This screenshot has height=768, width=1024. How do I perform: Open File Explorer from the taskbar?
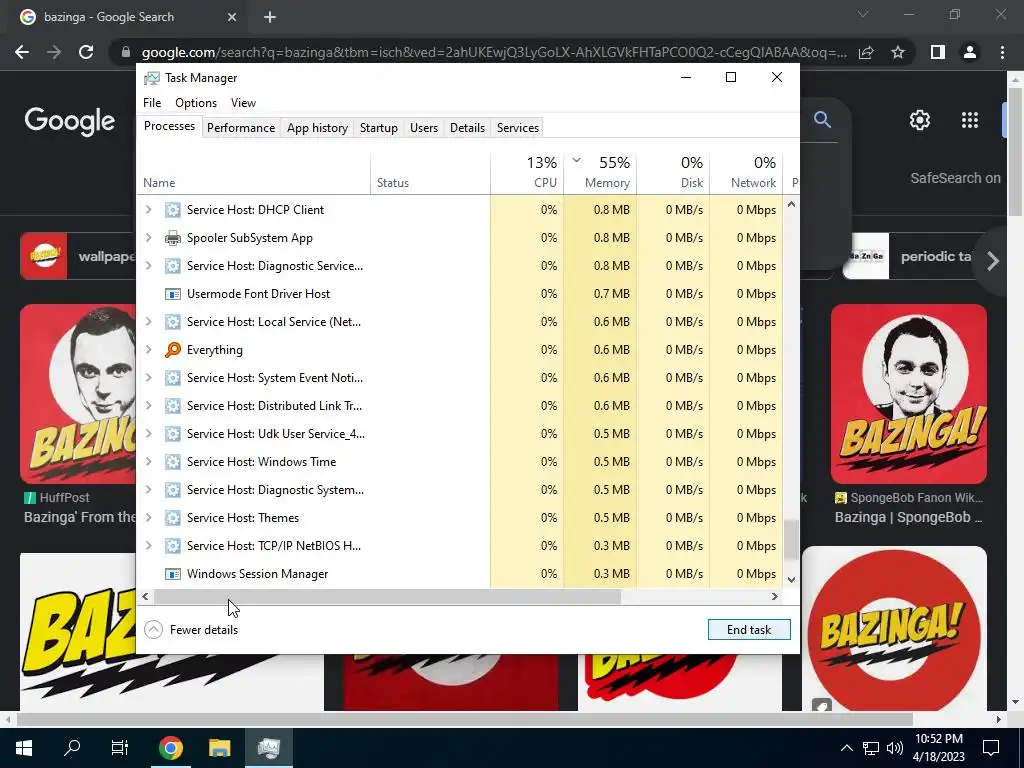[219, 748]
